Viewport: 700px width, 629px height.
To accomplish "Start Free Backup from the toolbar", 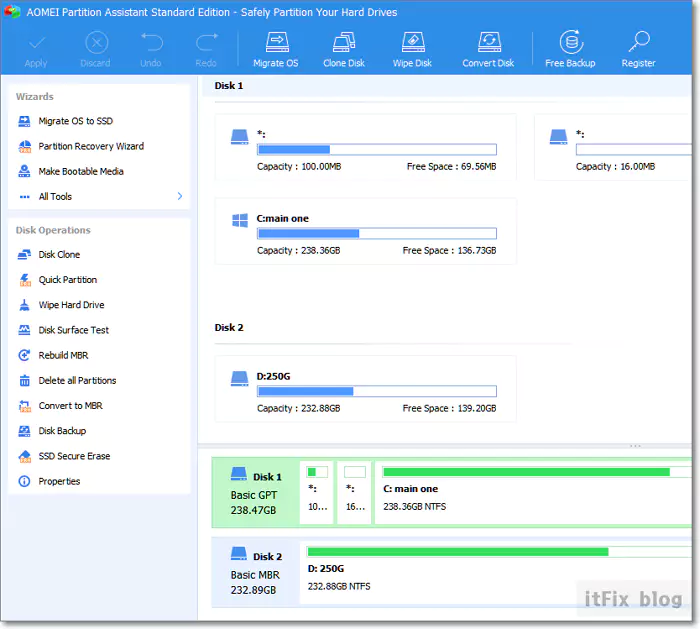I will tap(570, 50).
